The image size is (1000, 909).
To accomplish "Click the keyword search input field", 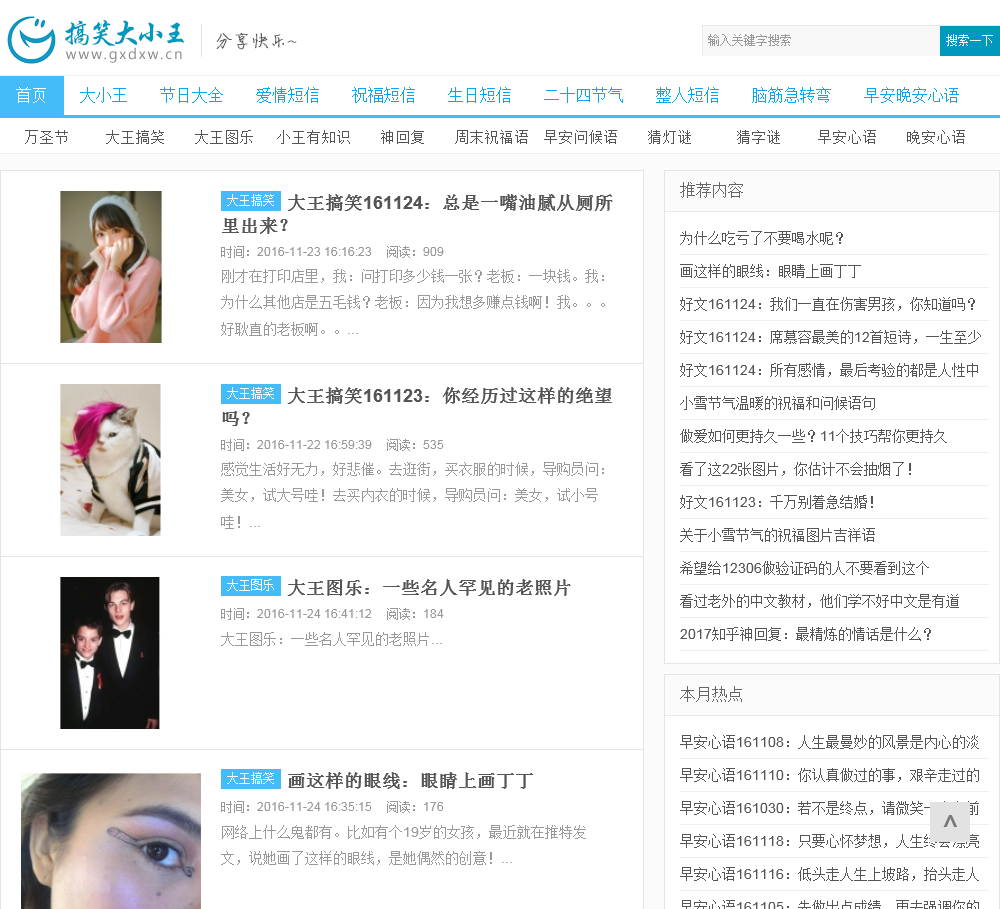I will [x=820, y=41].
